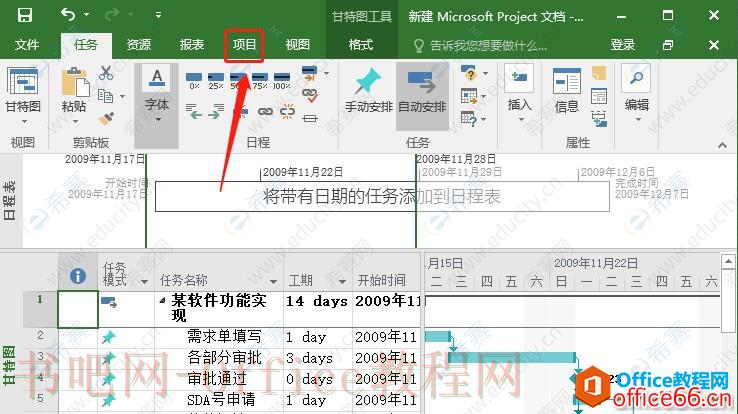Open the Duration (工期) column dropdown
The image size is (738, 414).
[x=342, y=281]
